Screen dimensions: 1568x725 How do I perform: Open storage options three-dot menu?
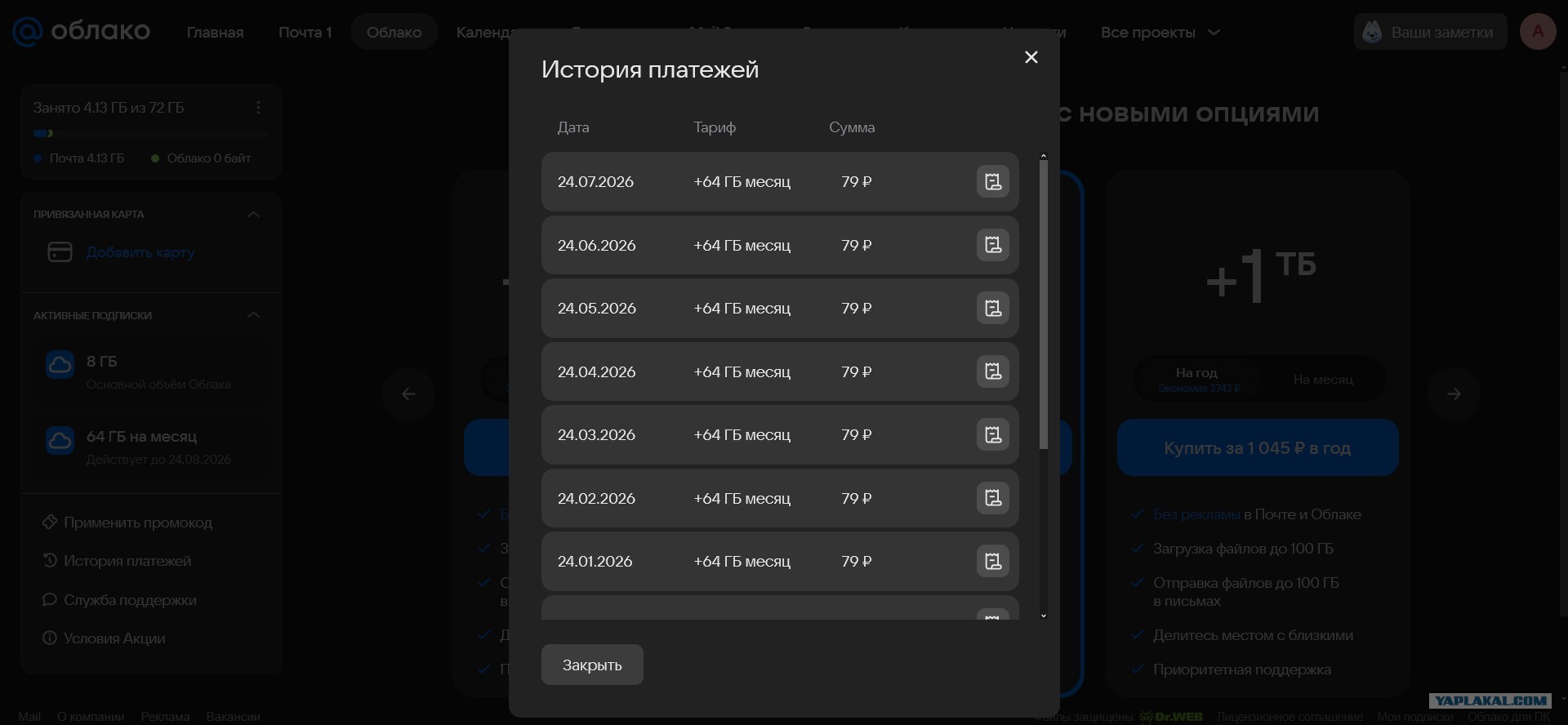[x=258, y=108]
